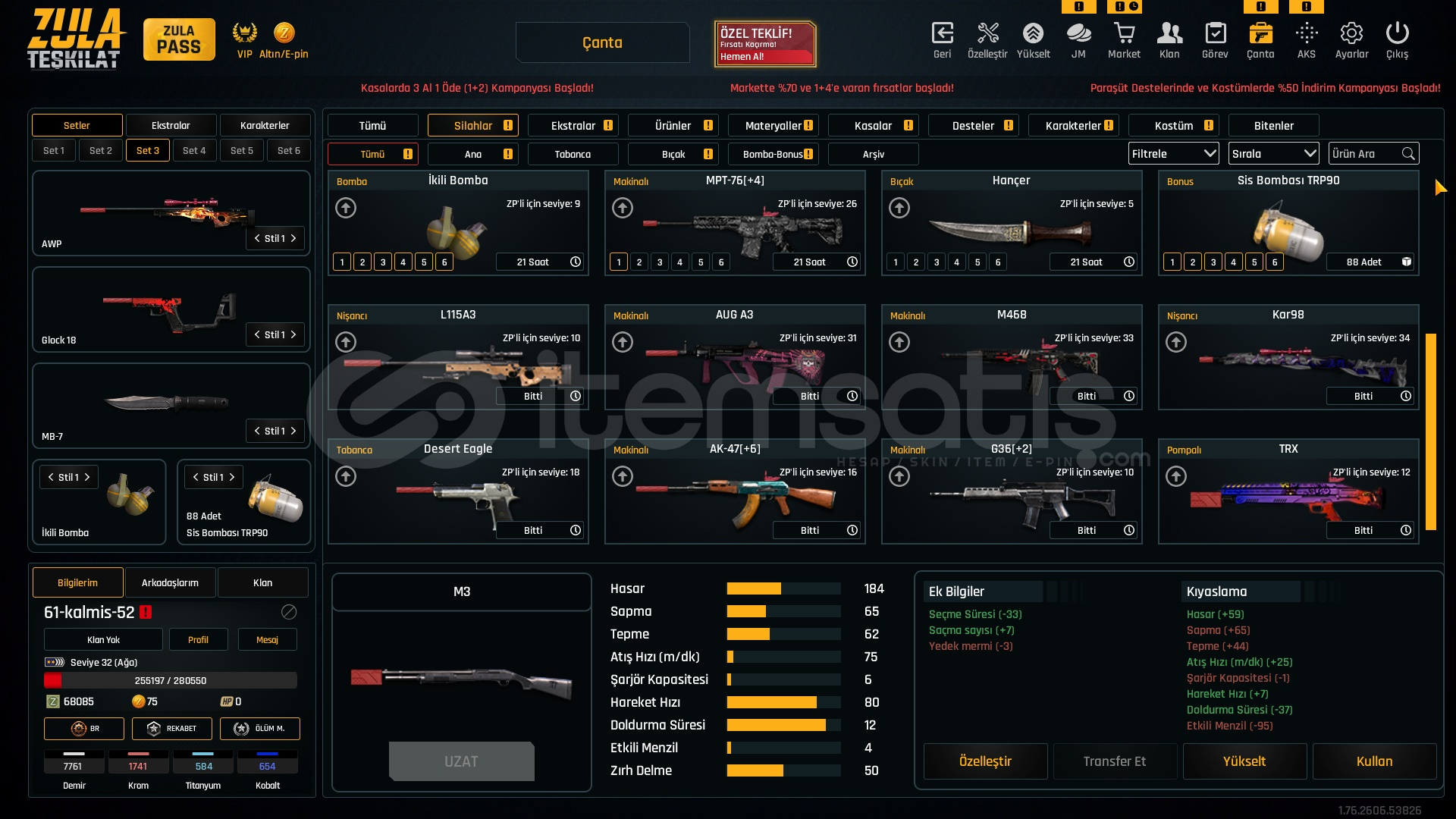This screenshot has width=1456, height=819.
Task: Toggle set slot 2 on Hançer card
Action: [916, 262]
